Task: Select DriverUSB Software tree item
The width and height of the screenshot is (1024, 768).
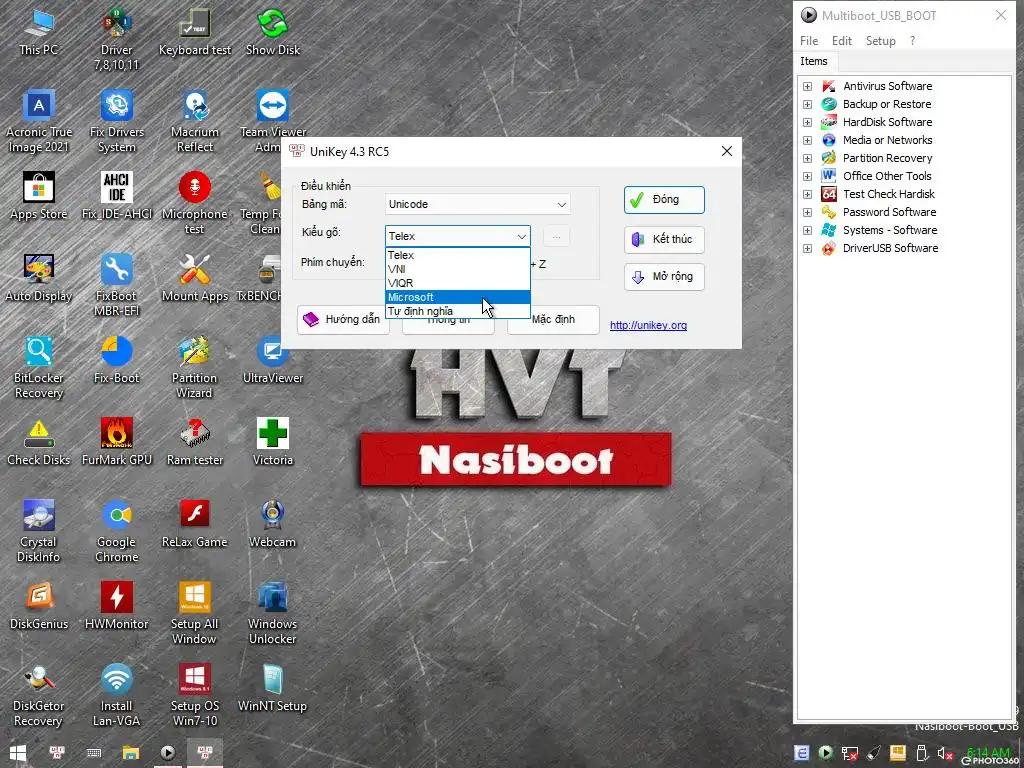Action: (890, 248)
